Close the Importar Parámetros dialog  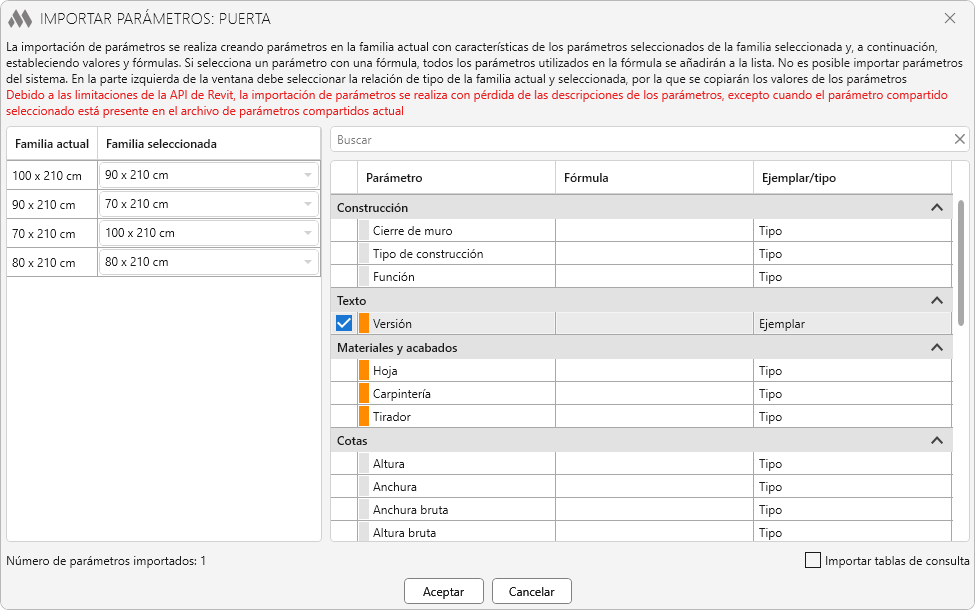pos(950,18)
